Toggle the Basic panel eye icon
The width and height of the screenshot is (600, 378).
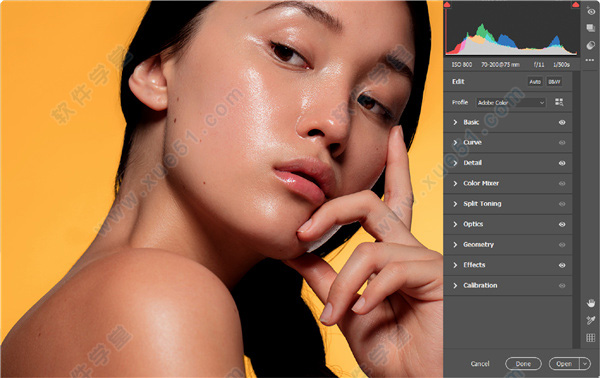click(x=562, y=122)
